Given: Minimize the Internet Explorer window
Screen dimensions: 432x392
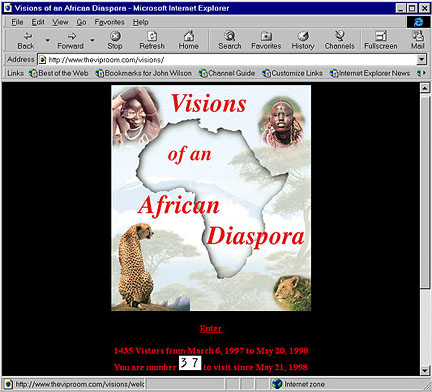Looking at the screenshot, I should pyautogui.click(x=401, y=8).
